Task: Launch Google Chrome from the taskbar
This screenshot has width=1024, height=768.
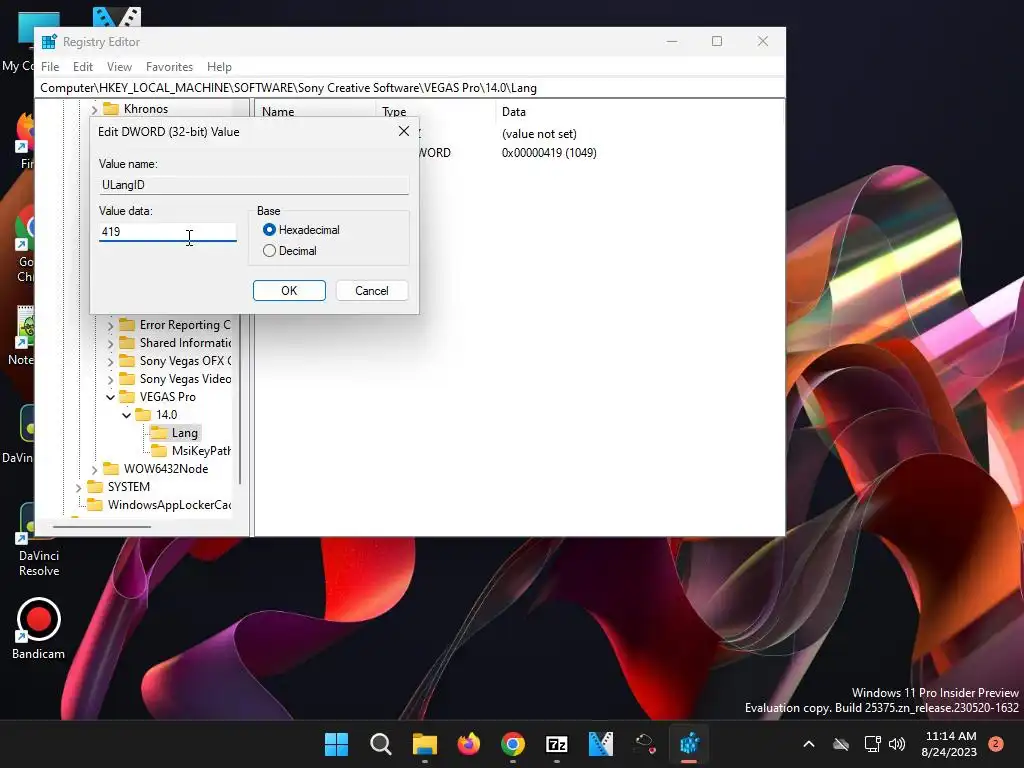Action: pyautogui.click(x=513, y=744)
